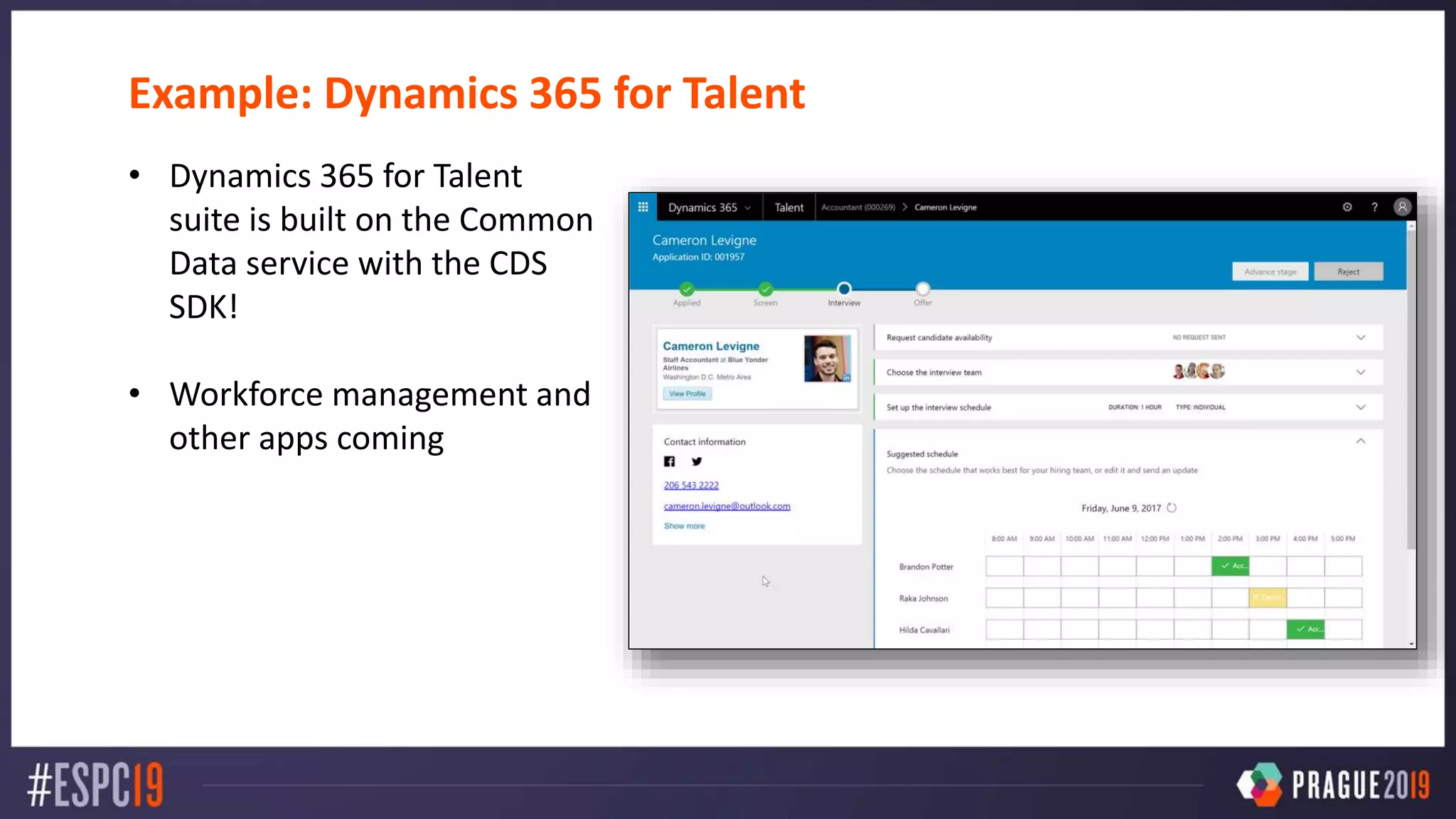Screen dimensions: 1456x819
Task: Click the NO REQUEST SENT status text
Action: pyautogui.click(x=1199, y=338)
